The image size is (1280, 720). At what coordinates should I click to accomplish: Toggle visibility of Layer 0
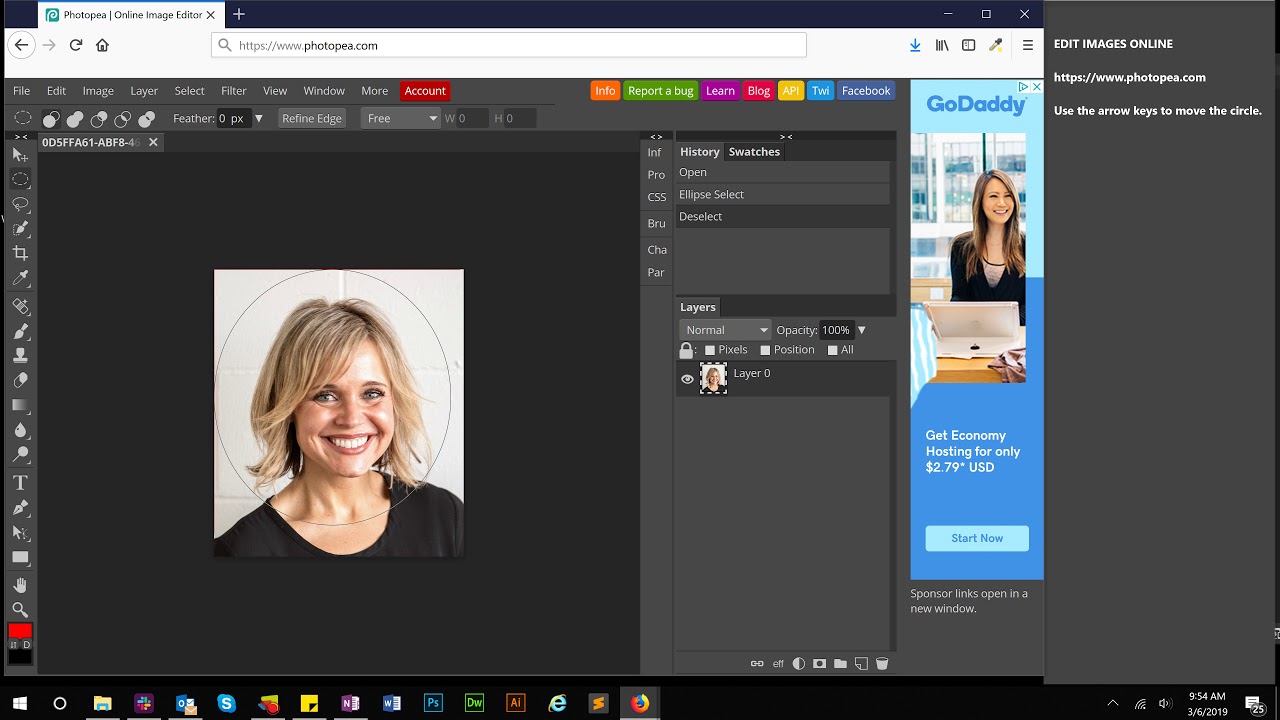pyautogui.click(x=687, y=379)
